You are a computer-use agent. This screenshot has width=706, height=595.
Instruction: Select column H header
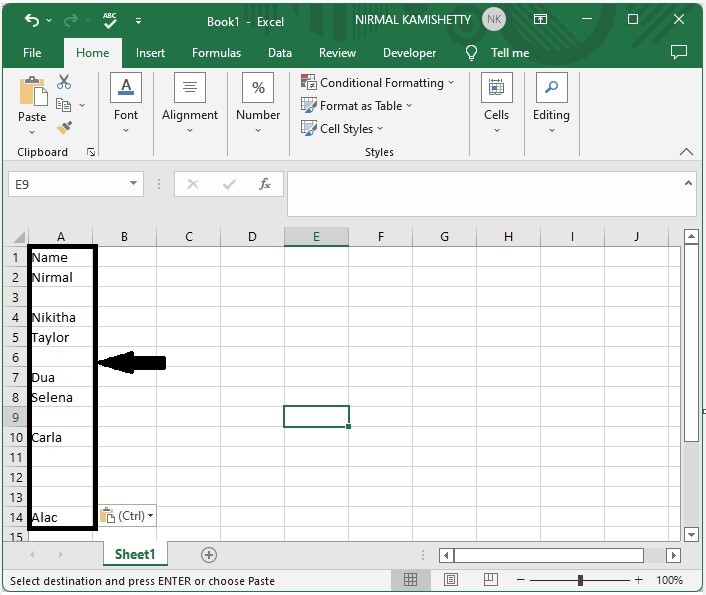(508, 236)
